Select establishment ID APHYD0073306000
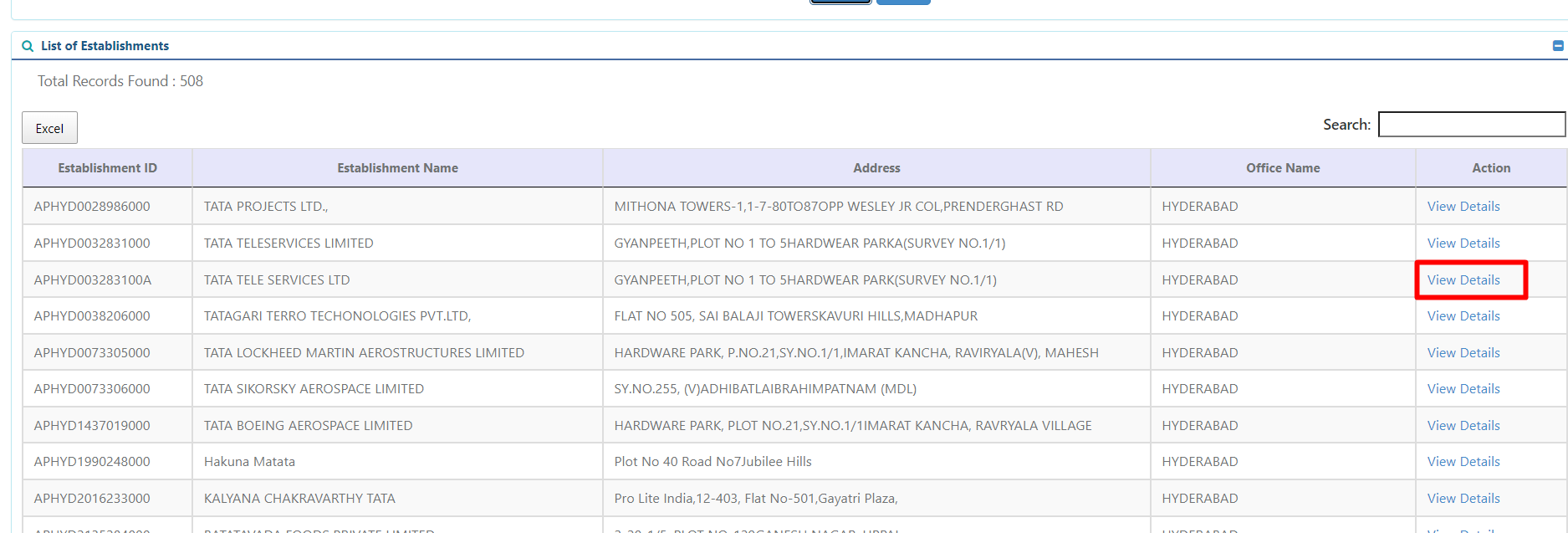 [x=92, y=389]
